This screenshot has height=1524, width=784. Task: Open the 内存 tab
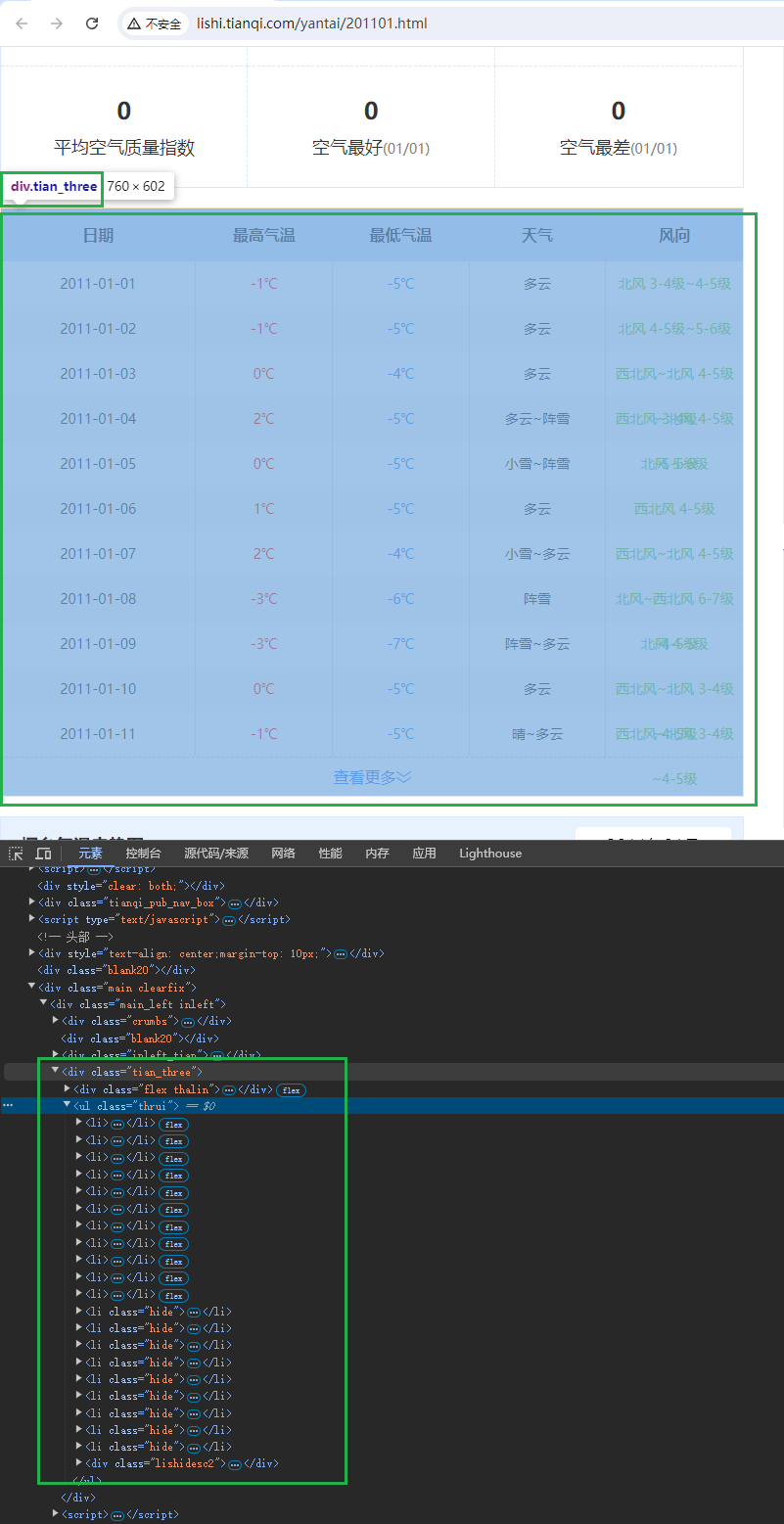pyautogui.click(x=377, y=854)
